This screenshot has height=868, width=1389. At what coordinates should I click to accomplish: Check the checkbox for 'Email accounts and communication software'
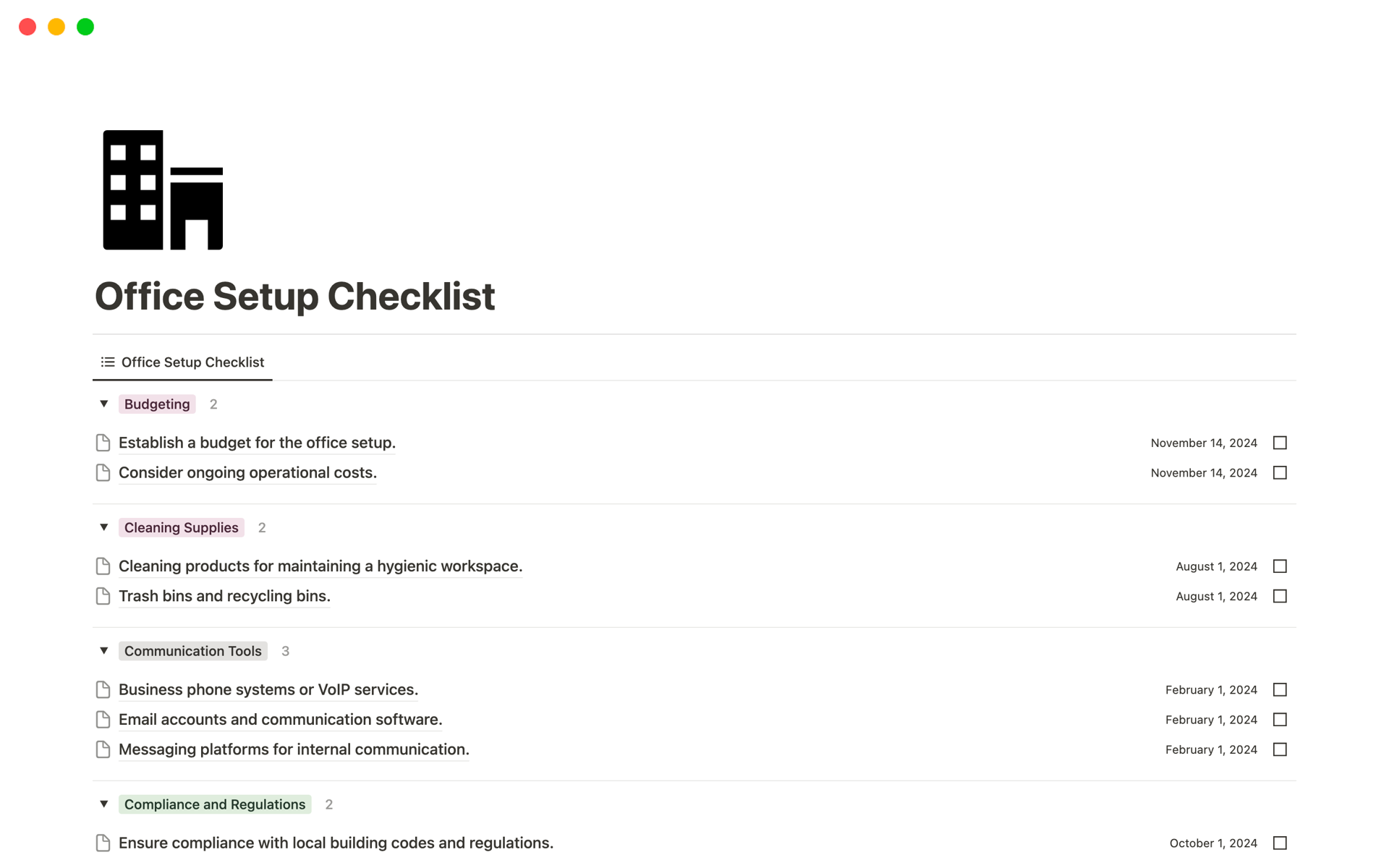tap(1280, 719)
